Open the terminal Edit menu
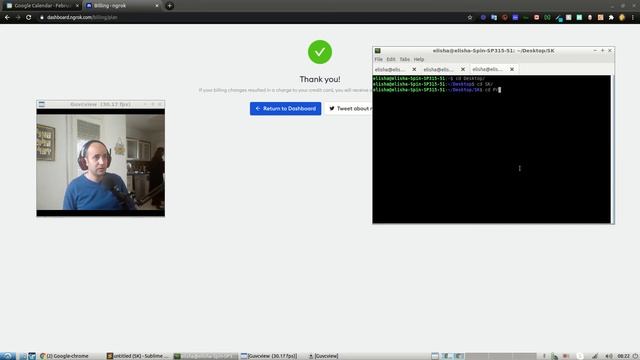The height and width of the screenshot is (360, 640). (x=391, y=59)
